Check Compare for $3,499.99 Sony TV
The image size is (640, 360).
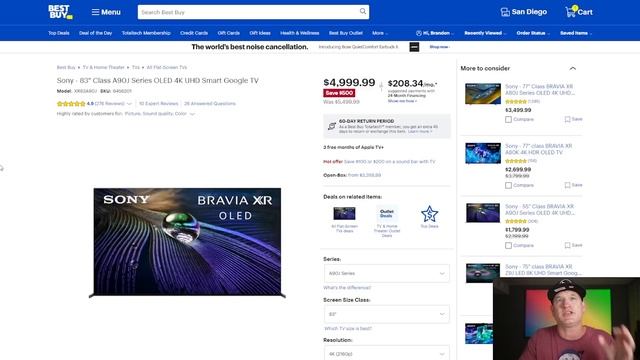click(x=508, y=120)
